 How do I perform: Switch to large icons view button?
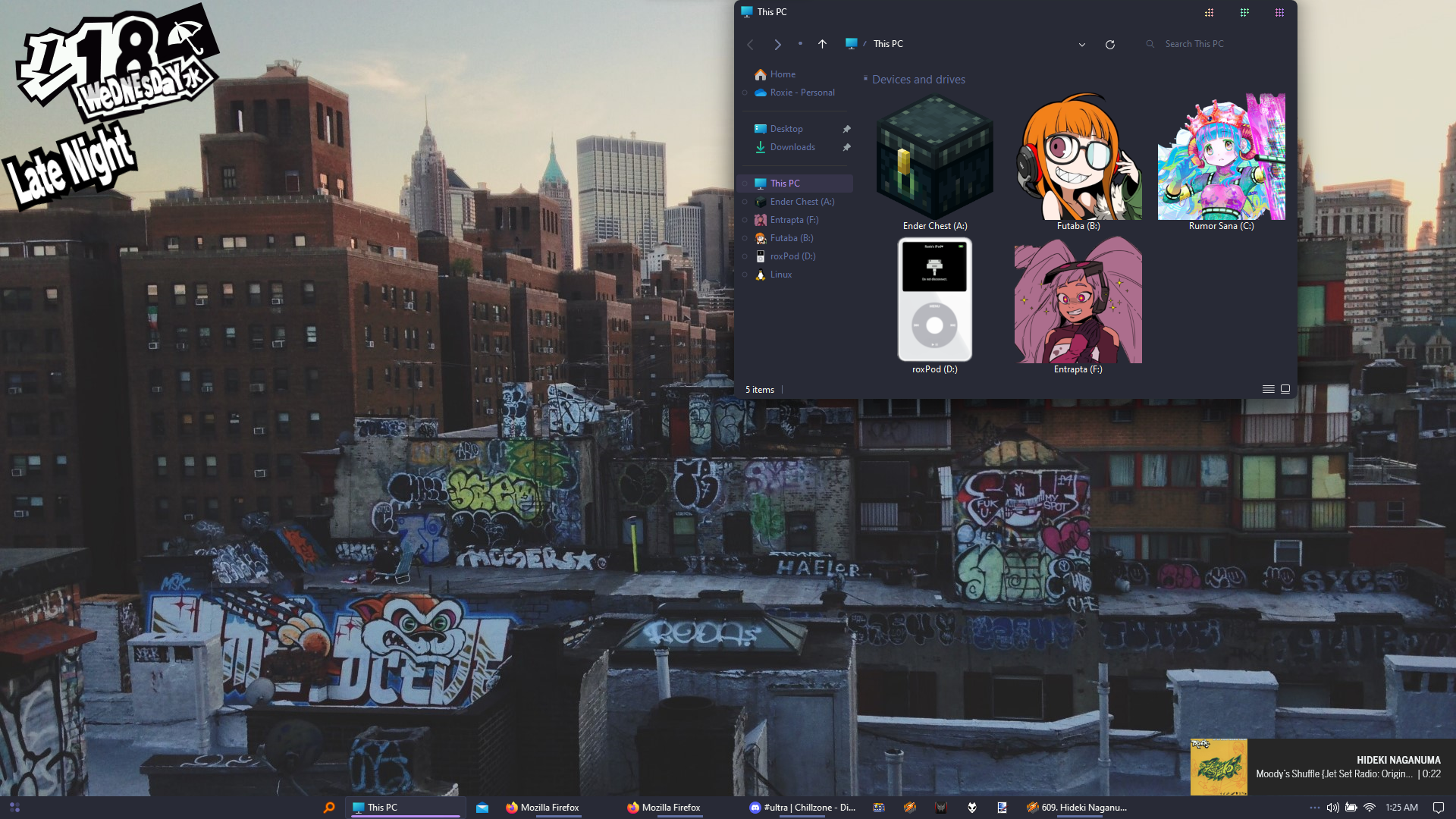[x=1285, y=389]
